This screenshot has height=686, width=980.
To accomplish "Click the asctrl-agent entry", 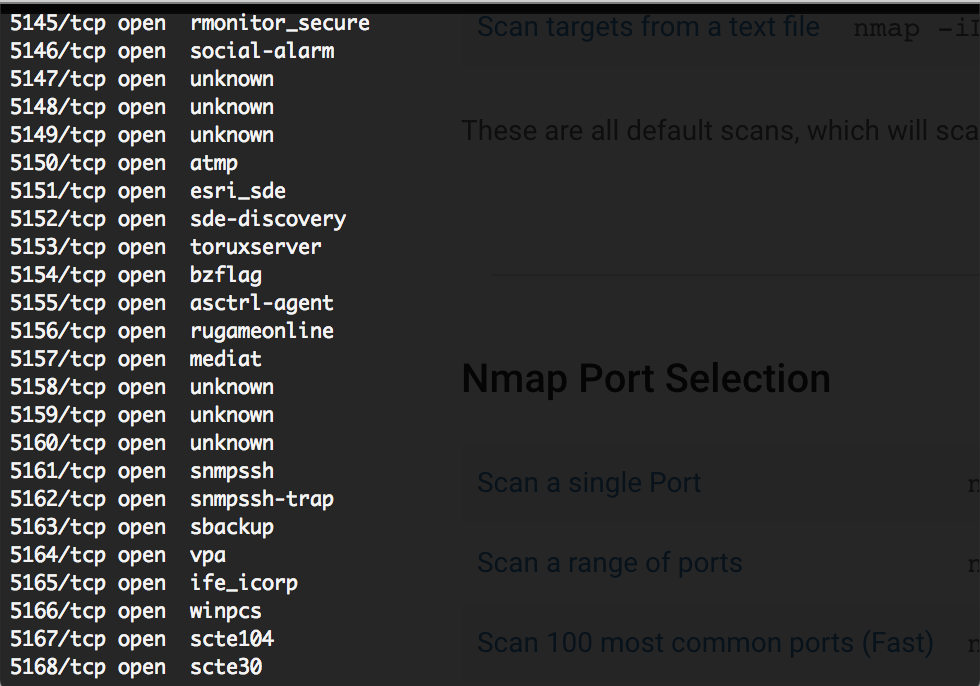I will point(172,303).
